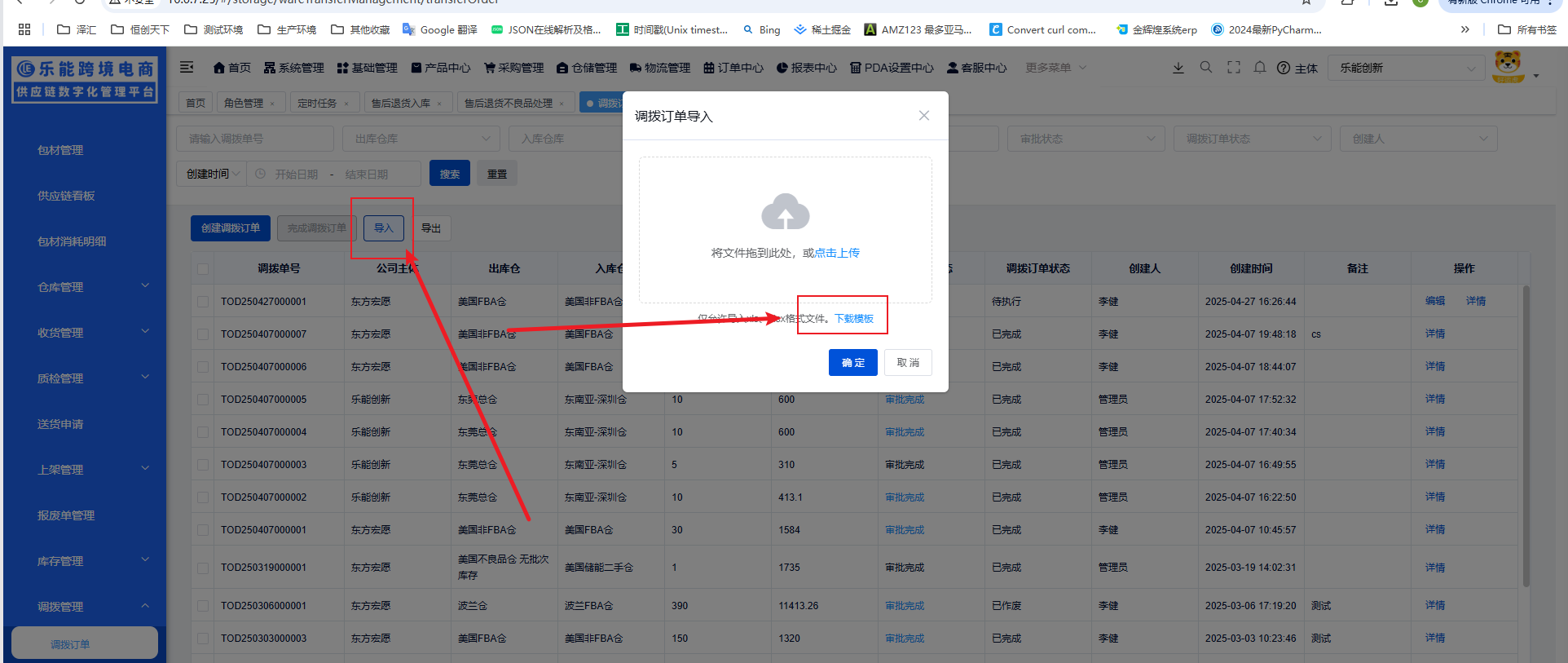Open the search magnifier icon in header

click(x=1205, y=68)
